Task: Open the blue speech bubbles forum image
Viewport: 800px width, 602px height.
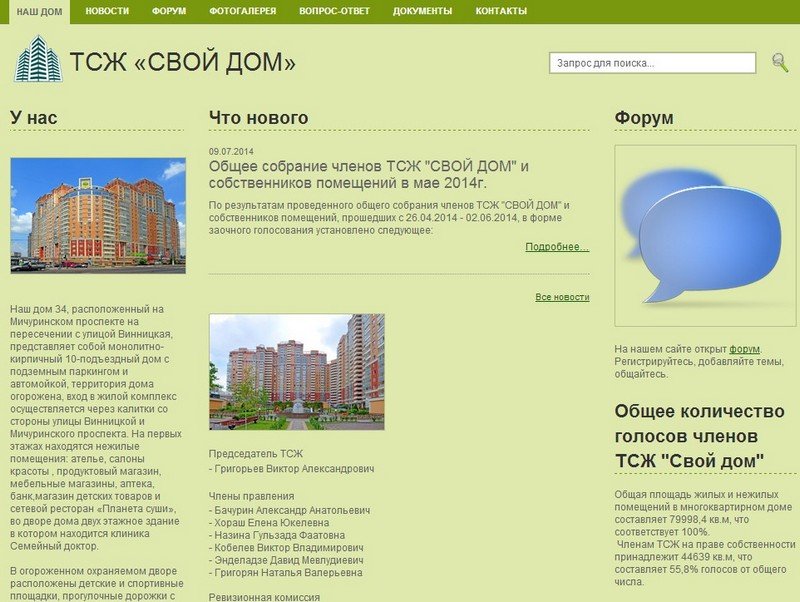Action: [x=705, y=236]
